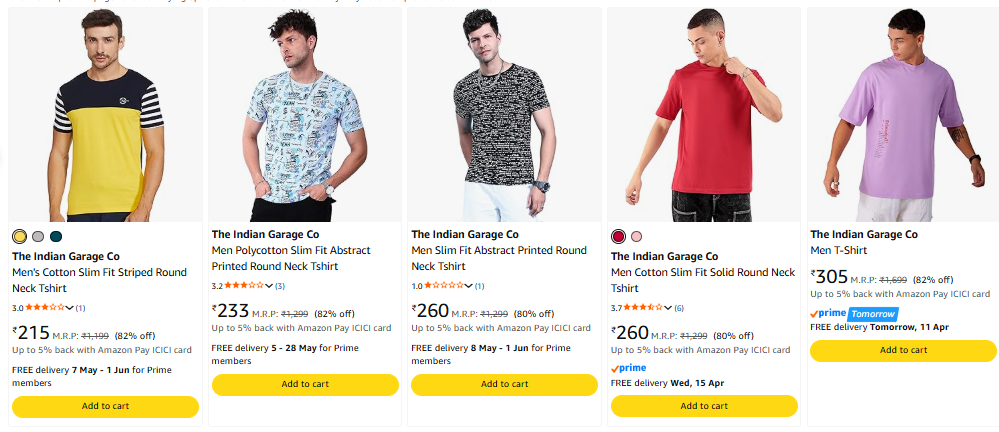Screen dimensions: 999x432
Task: Add the ₹233 abstract tshirt to cart
Action: [x=305, y=384]
